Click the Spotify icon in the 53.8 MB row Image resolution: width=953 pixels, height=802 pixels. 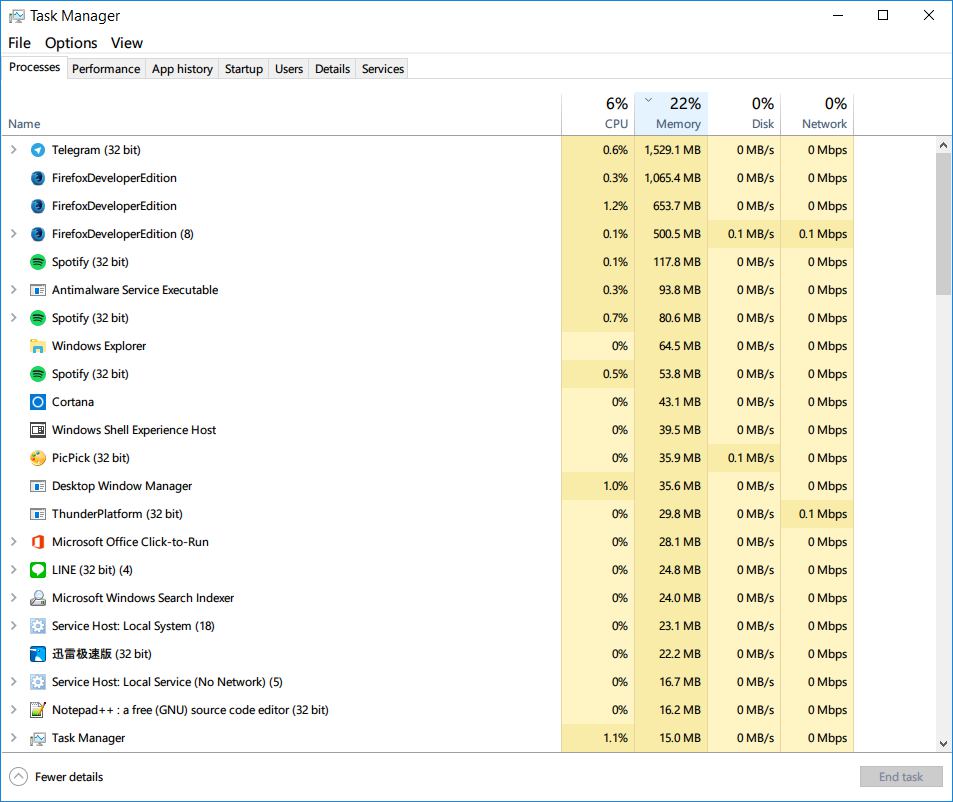click(x=38, y=374)
